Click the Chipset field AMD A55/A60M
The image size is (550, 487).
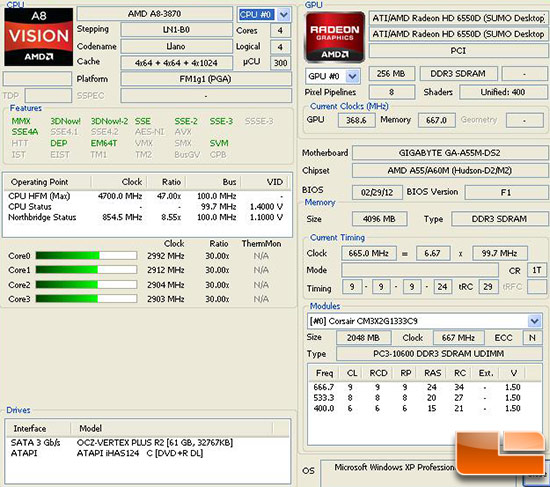pos(450,171)
